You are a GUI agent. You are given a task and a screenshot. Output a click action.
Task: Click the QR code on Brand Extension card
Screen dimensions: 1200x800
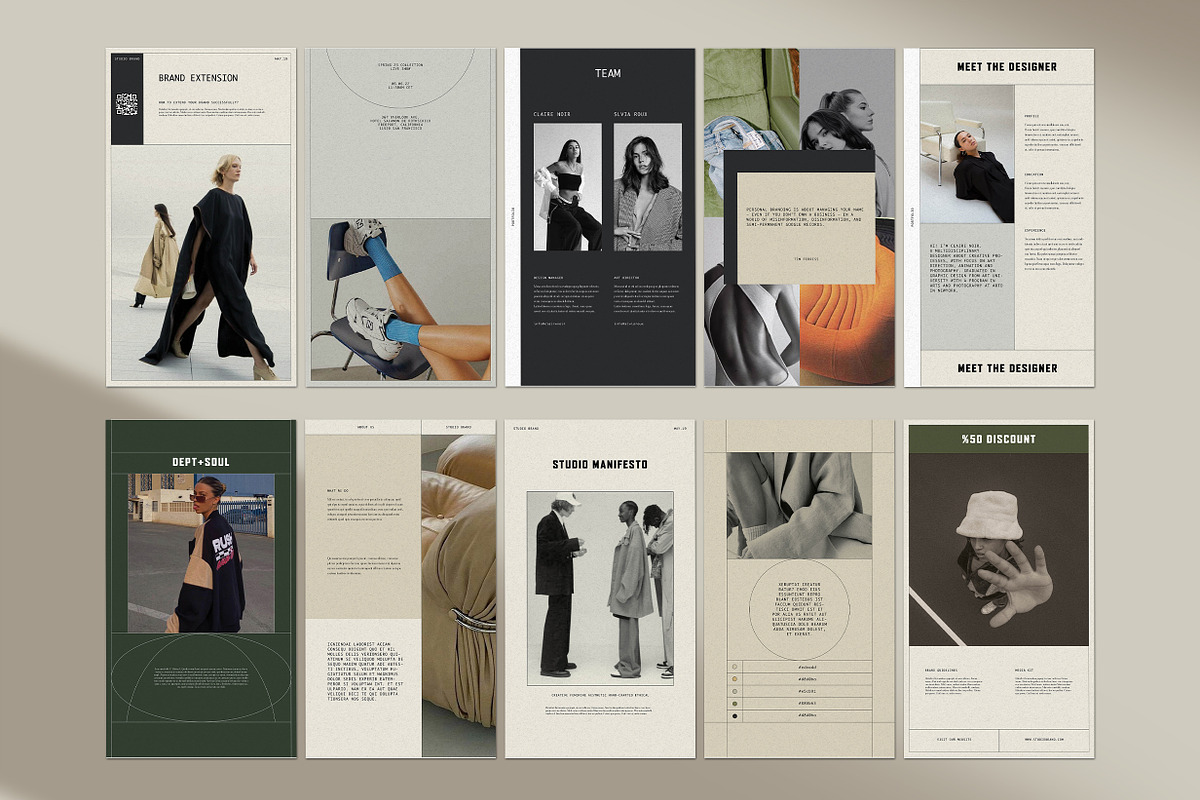pyautogui.click(x=127, y=105)
